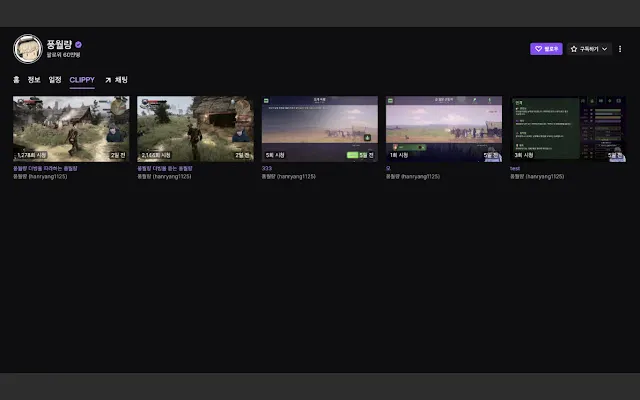Click the 풍월량 channel profile avatar

28,49
